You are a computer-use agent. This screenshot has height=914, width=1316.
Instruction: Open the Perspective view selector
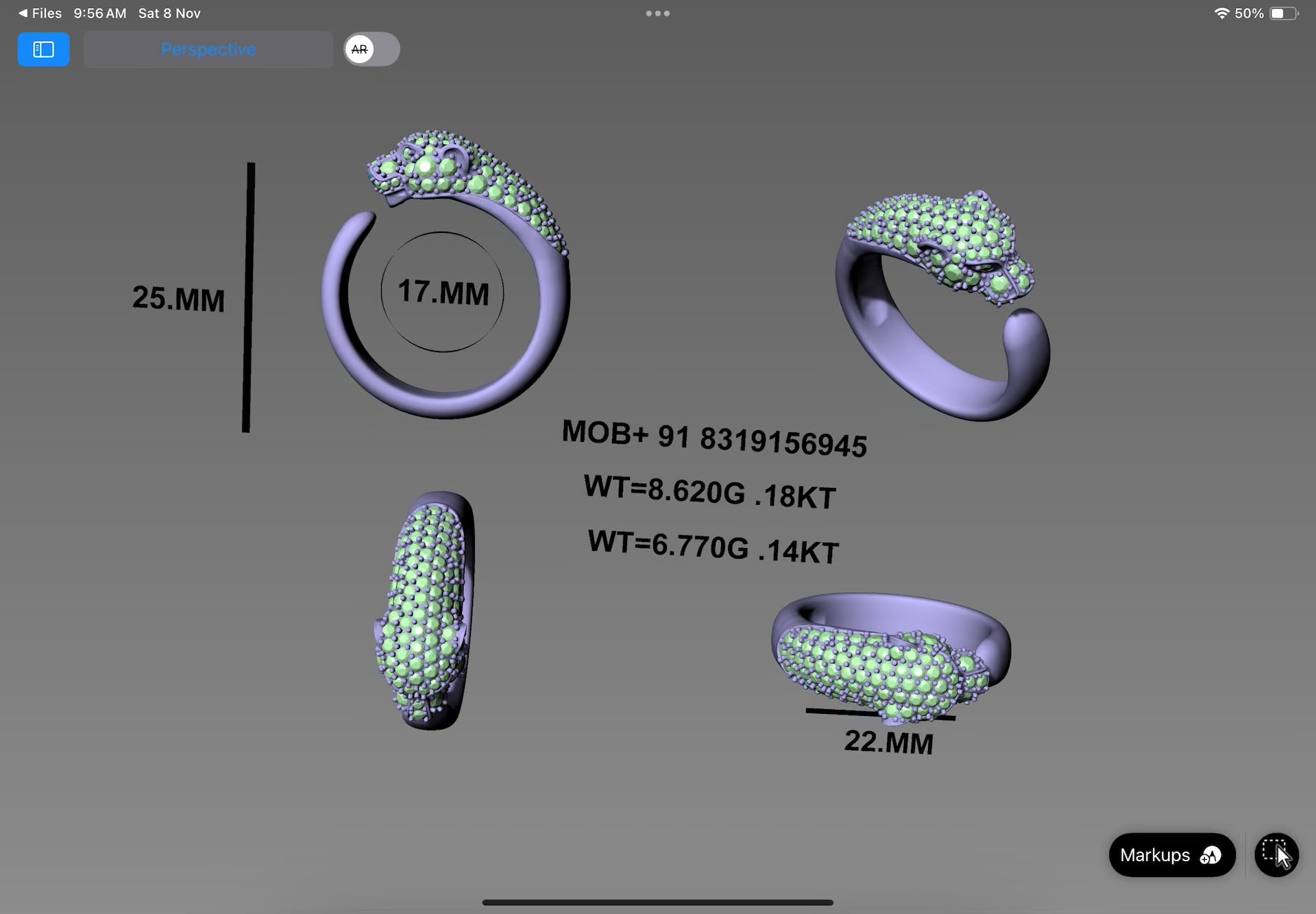(208, 49)
